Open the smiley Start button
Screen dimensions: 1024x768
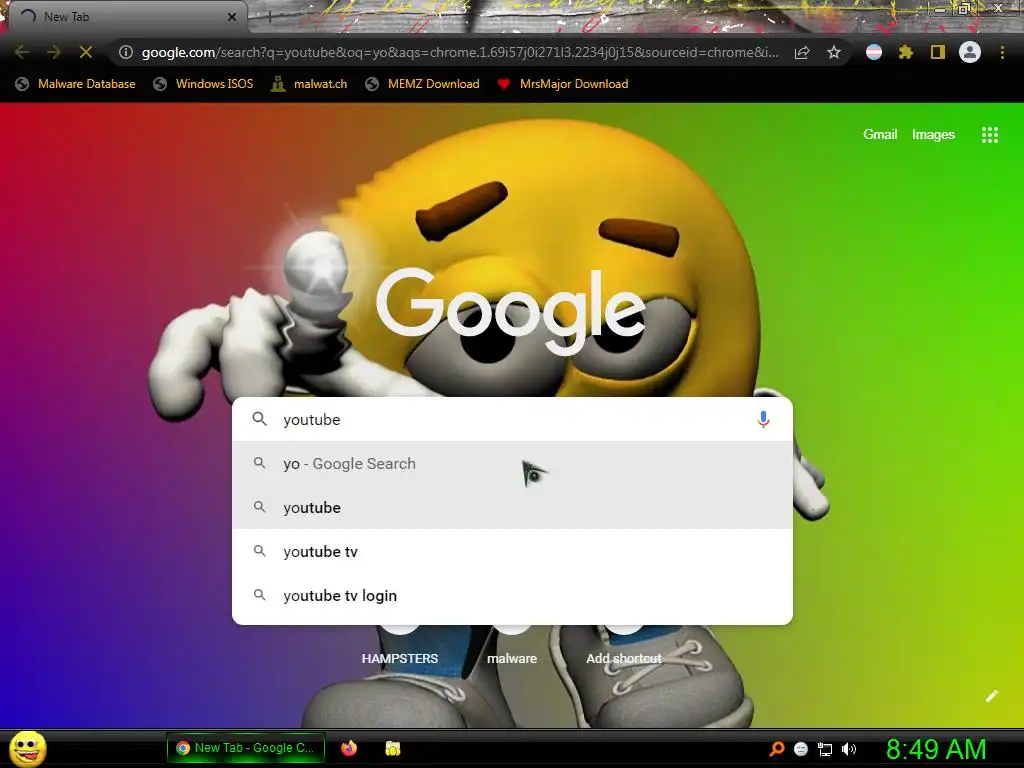click(27, 748)
